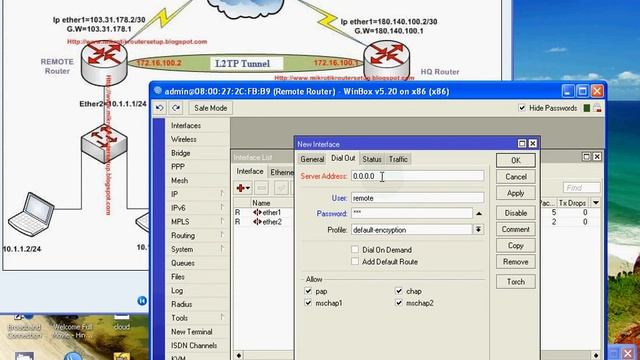
Task: Click the Find field in Interface List
Action: click(x=582, y=188)
